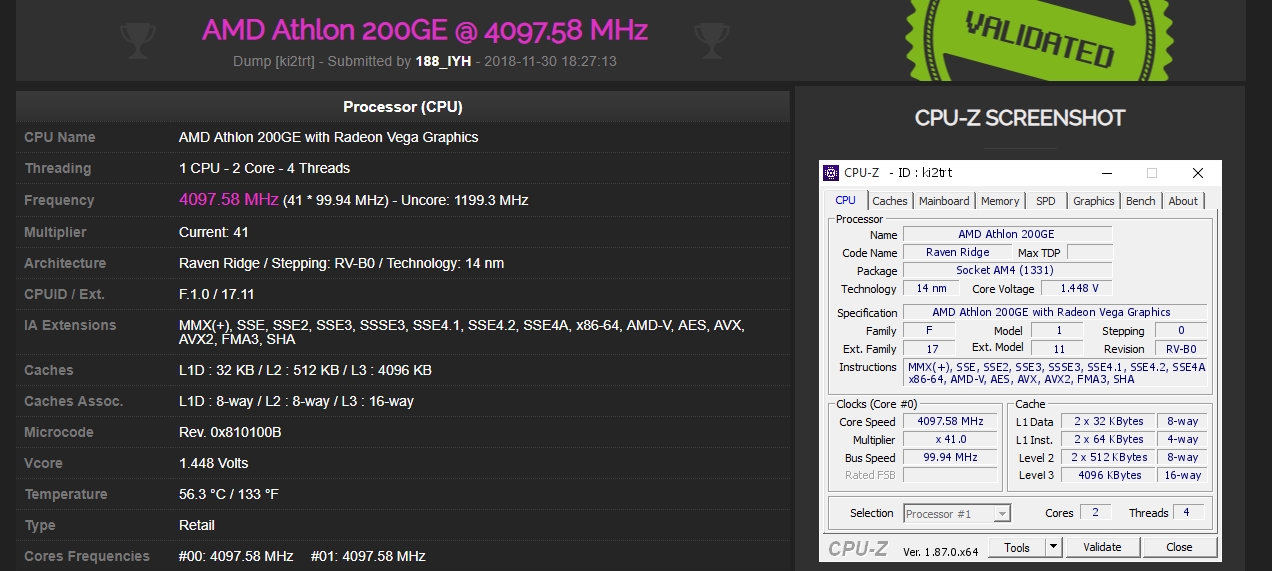
Task: Click the right trophy icon
Action: 711,40
